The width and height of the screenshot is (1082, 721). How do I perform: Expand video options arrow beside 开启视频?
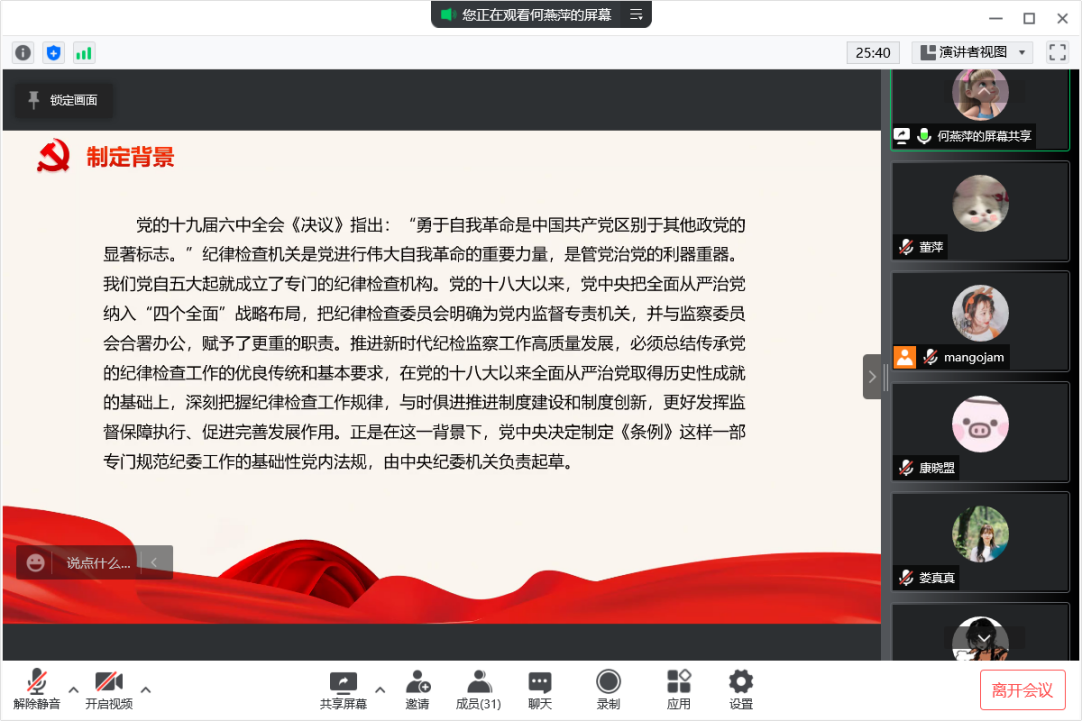(146, 689)
